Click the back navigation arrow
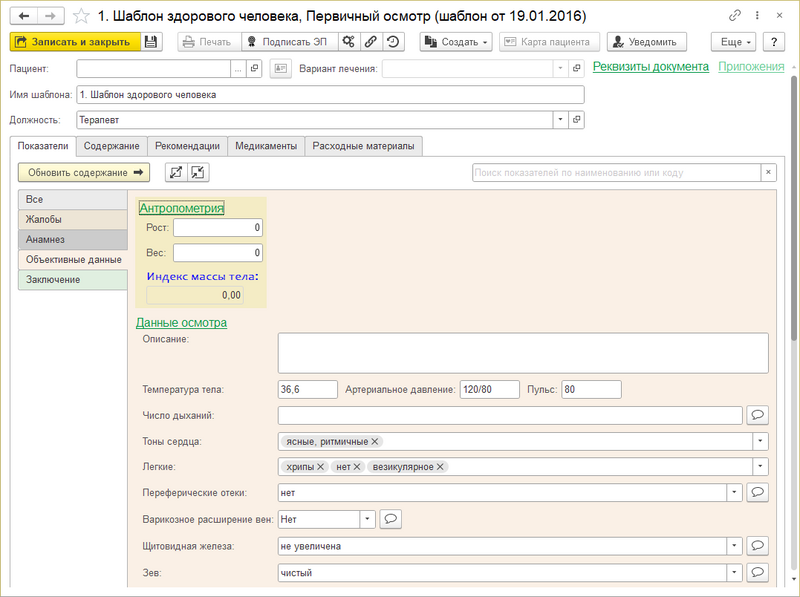The width and height of the screenshot is (800, 597). click(25, 17)
